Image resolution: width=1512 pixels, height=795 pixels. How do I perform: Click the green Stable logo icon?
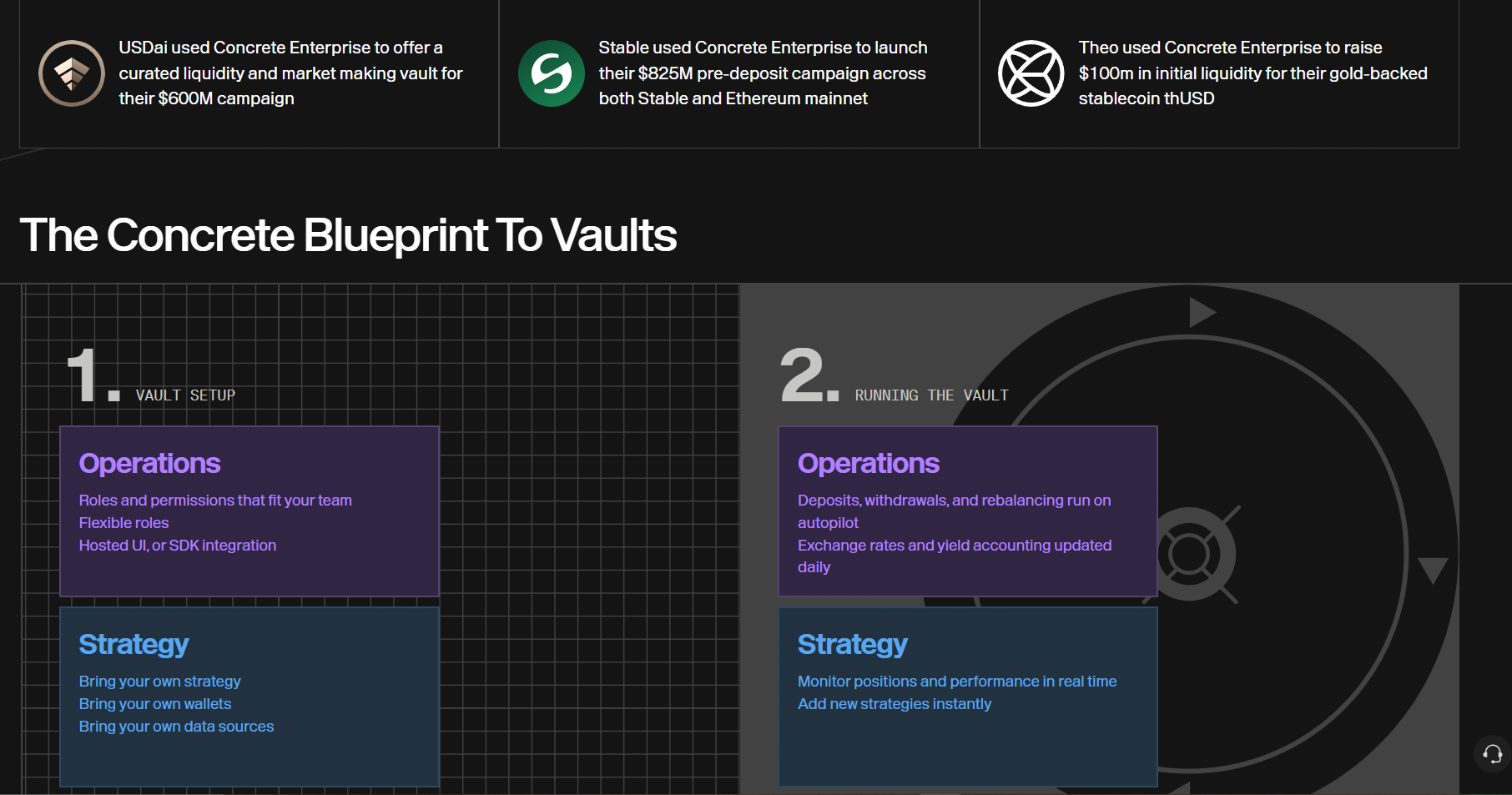(x=552, y=73)
